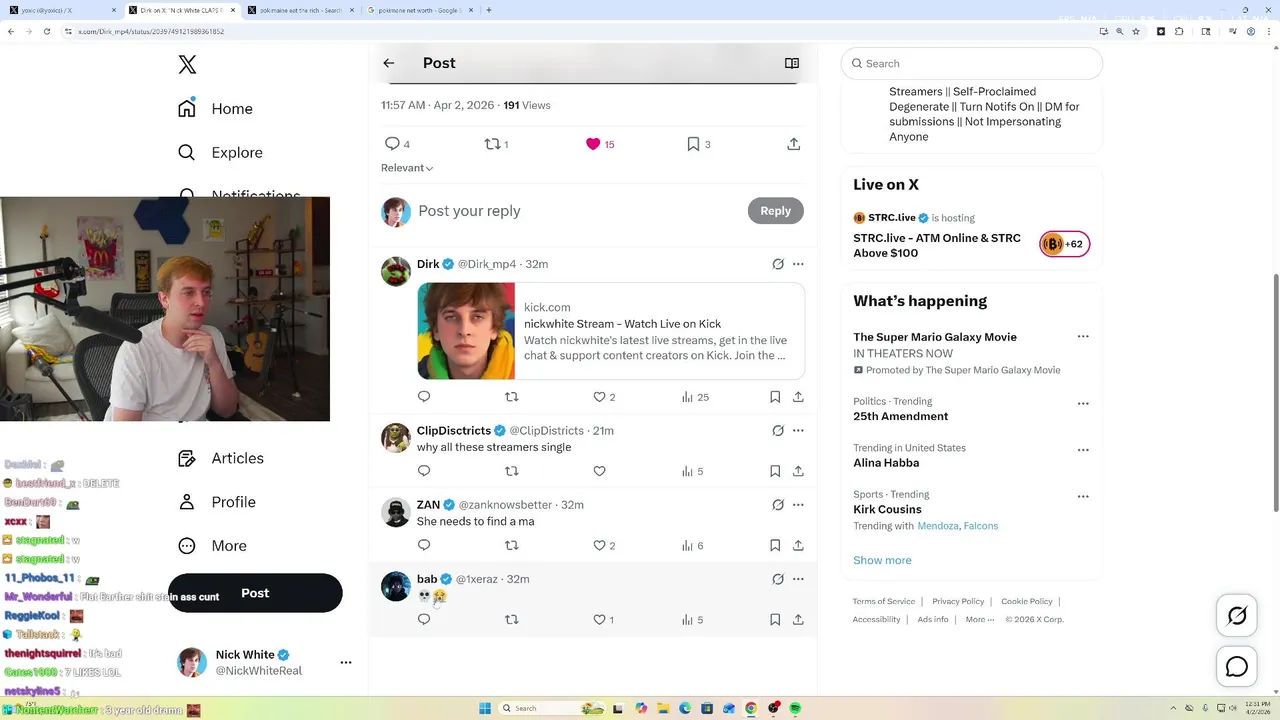Click Show more under trends
1280x720 pixels.
[882, 560]
